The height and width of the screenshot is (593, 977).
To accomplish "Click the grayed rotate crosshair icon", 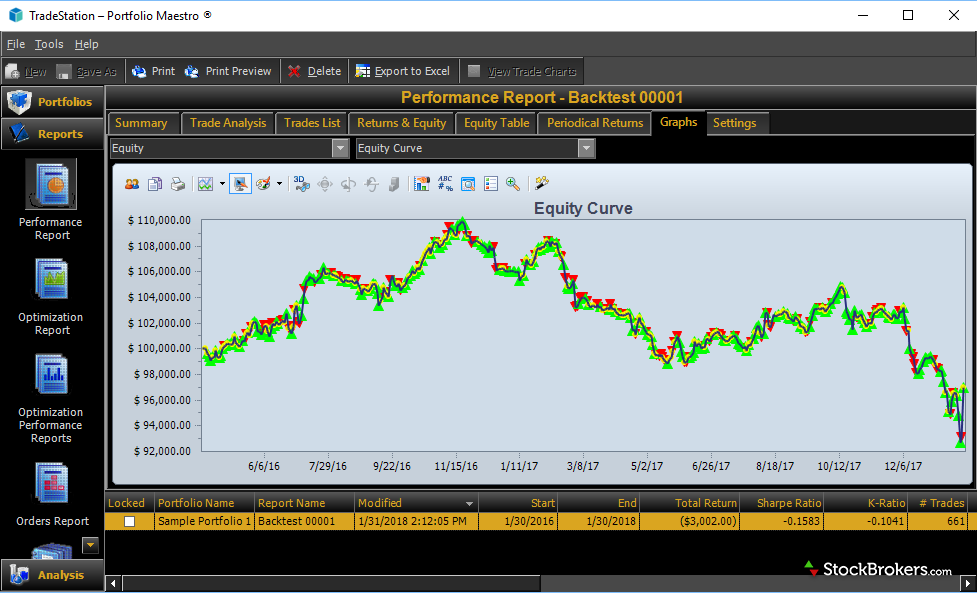I will [x=325, y=184].
